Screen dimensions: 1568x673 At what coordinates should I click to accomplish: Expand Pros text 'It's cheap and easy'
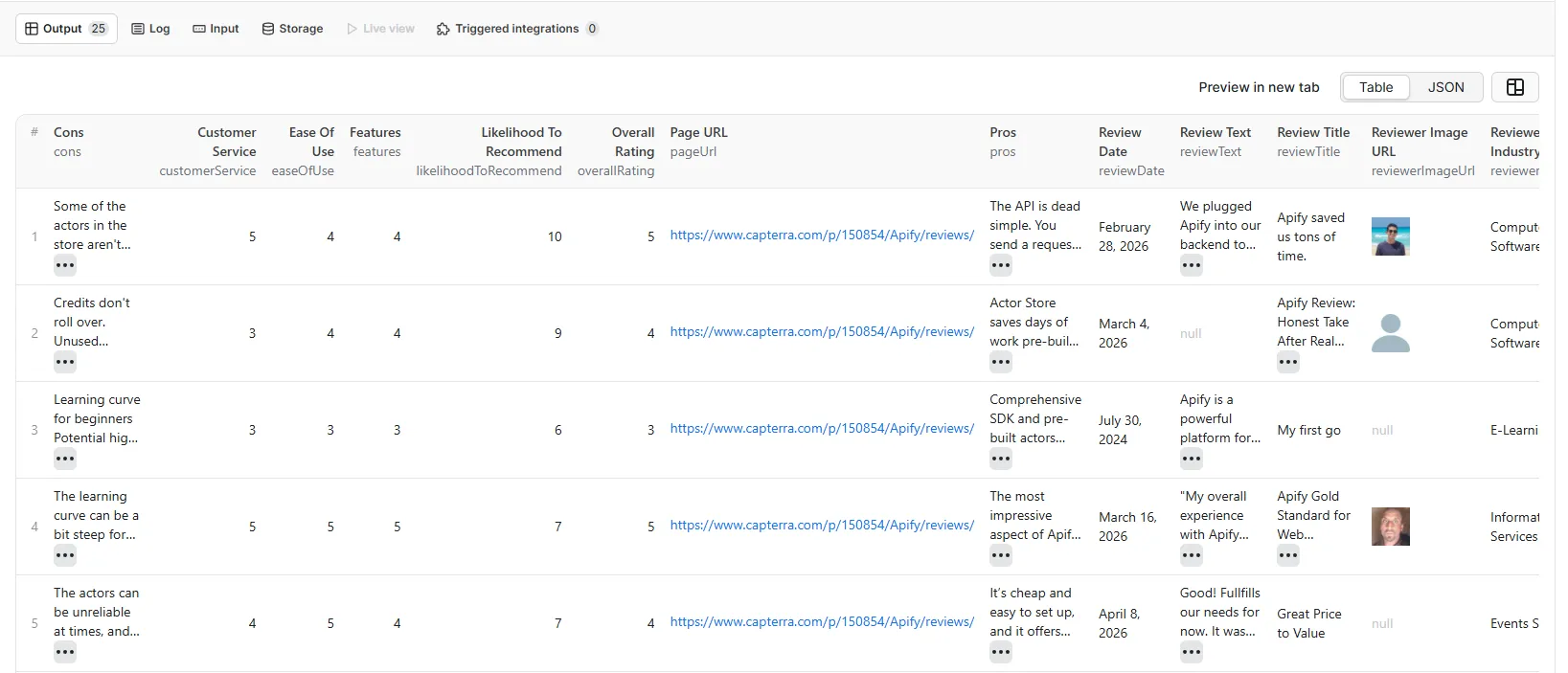pyautogui.click(x=1001, y=653)
